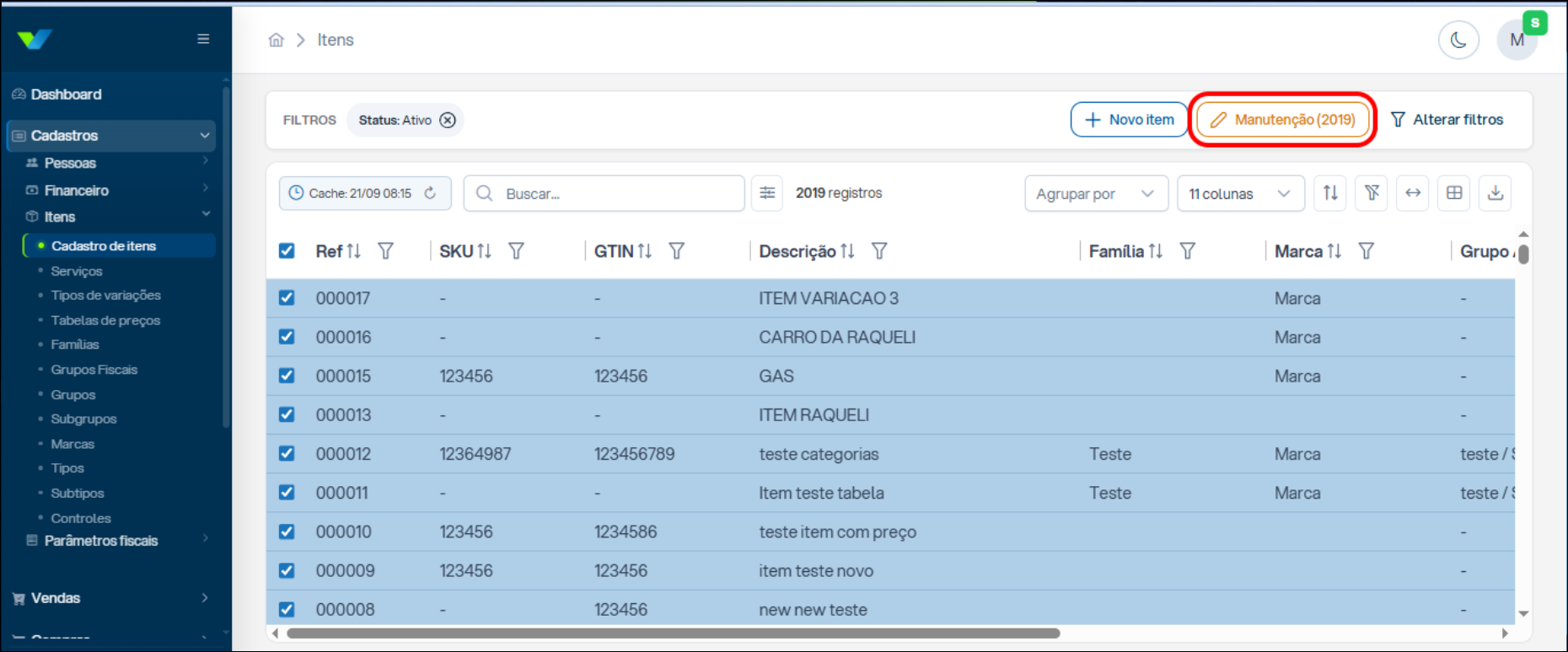Uncheck the select-all header checkbox
This screenshot has height=652, width=1568.
287,251
